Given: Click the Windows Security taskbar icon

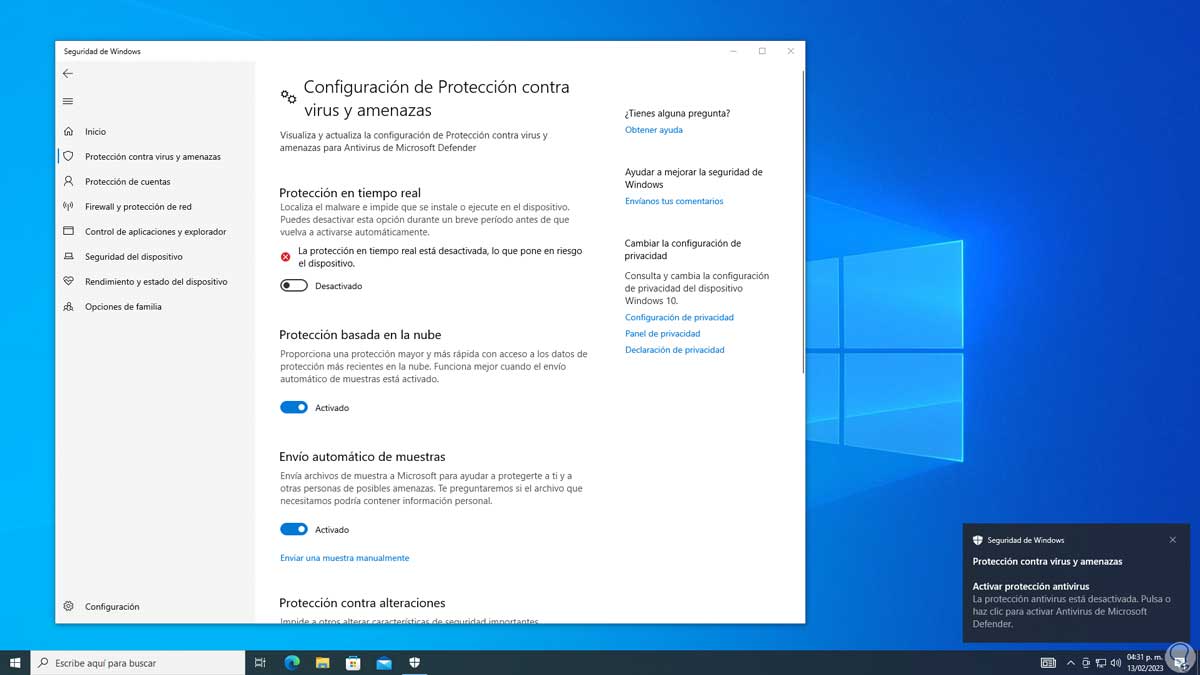Looking at the screenshot, I should click(415, 662).
